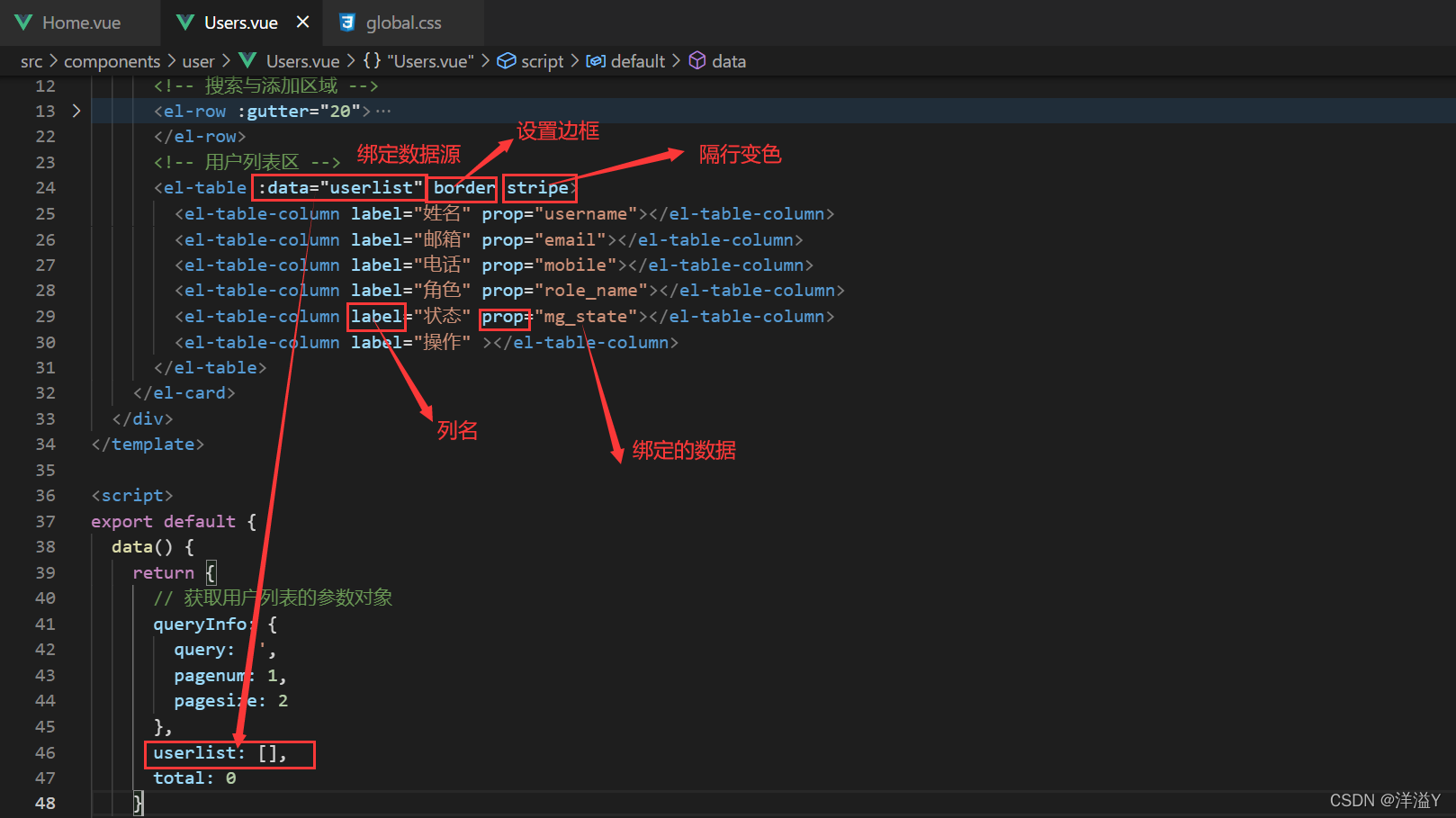Click line number 24 in the gutter
The height and width of the screenshot is (818, 1456).
[x=45, y=187]
